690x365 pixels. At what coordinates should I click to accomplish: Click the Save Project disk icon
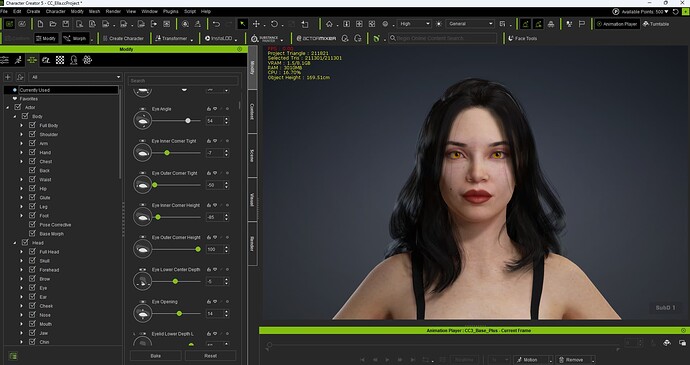click(x=66, y=24)
